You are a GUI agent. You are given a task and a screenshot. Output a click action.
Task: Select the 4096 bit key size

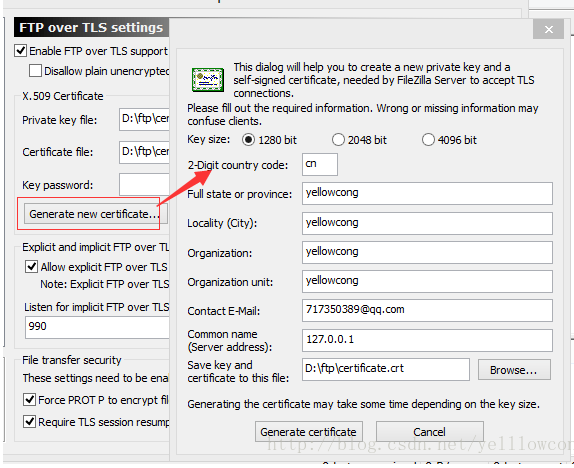428,140
